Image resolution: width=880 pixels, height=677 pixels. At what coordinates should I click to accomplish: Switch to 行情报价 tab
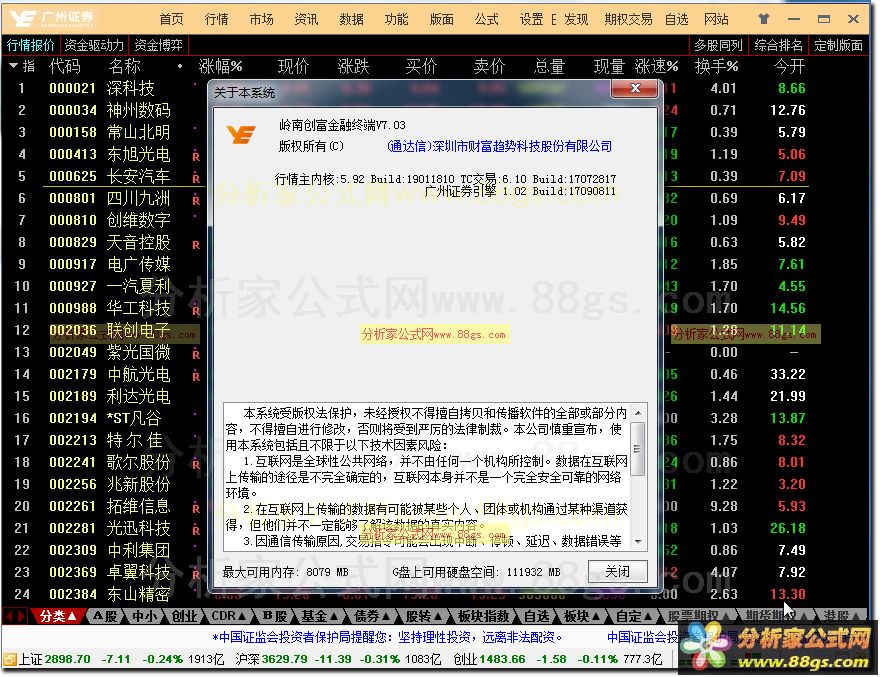coord(30,45)
